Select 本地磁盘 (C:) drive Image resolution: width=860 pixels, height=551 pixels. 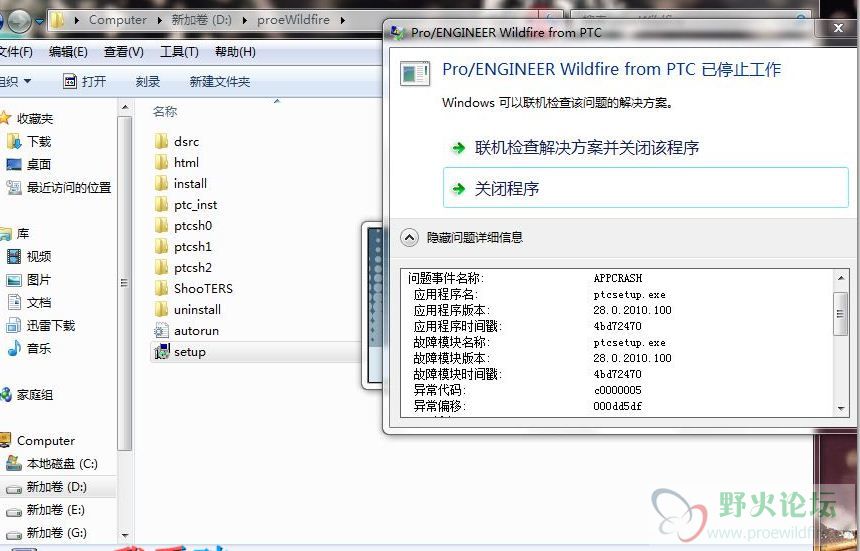click(x=62, y=464)
